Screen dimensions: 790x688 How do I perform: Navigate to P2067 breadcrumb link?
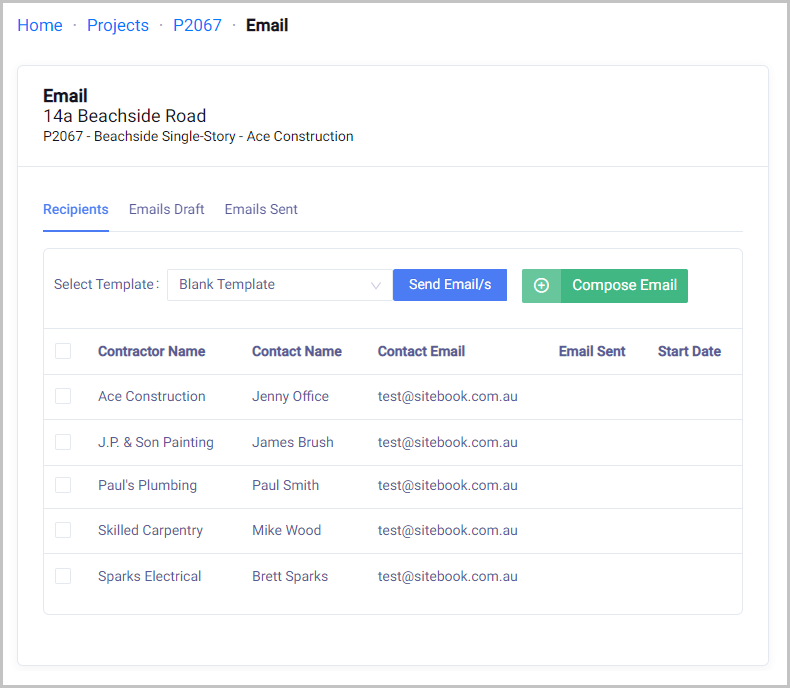click(197, 25)
